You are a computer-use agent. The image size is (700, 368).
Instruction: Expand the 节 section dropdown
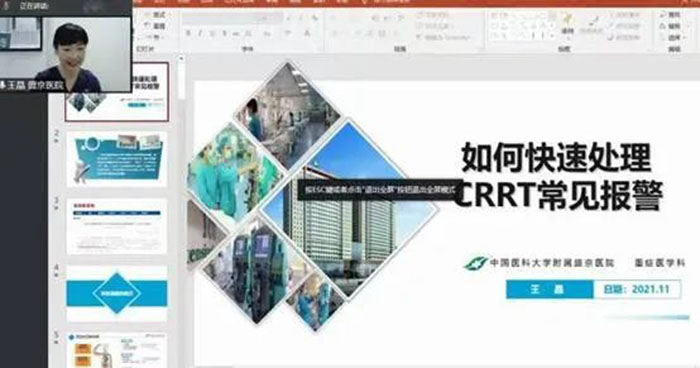tap(155, 37)
